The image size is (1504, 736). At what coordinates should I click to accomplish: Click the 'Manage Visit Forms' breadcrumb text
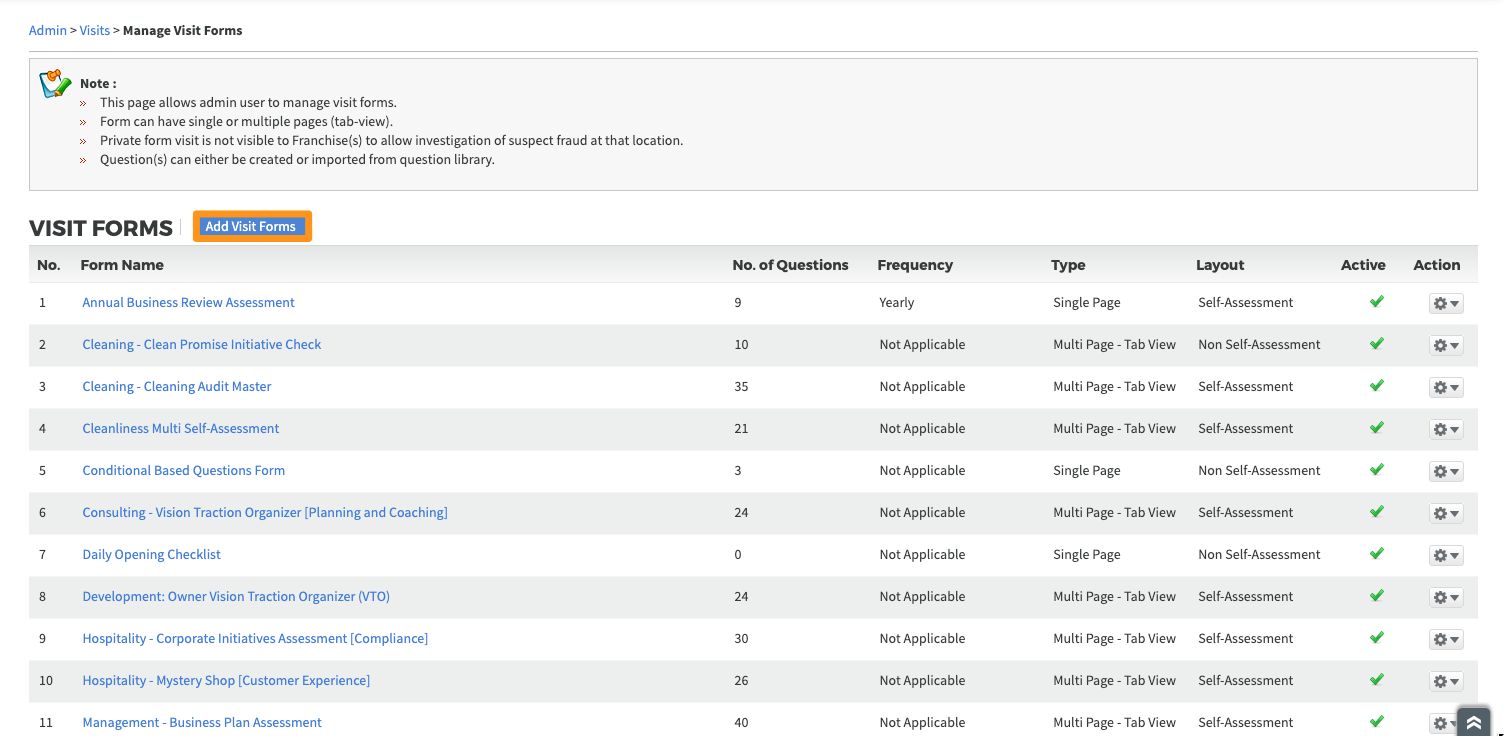[x=183, y=30]
